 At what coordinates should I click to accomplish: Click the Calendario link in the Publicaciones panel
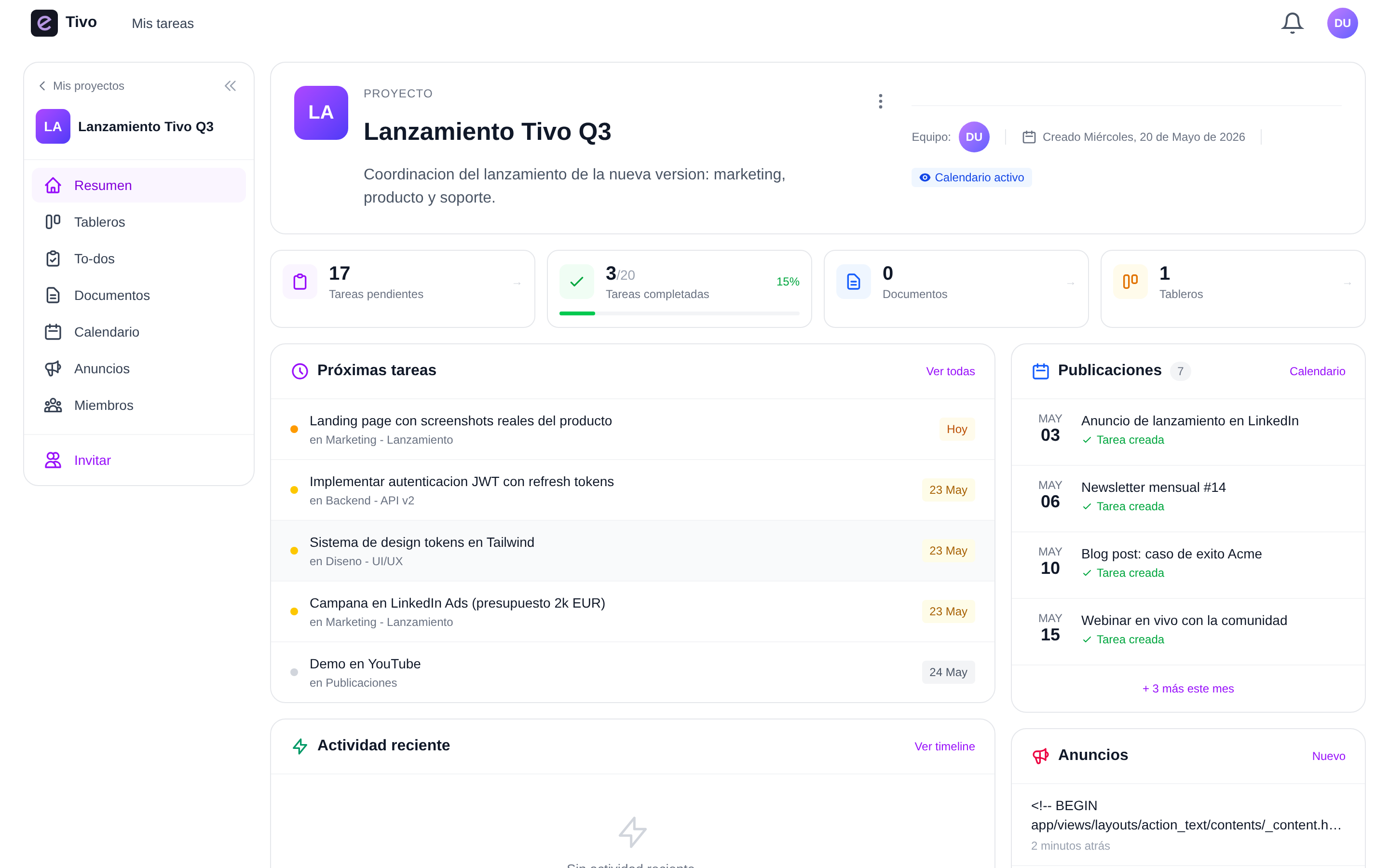click(1317, 371)
